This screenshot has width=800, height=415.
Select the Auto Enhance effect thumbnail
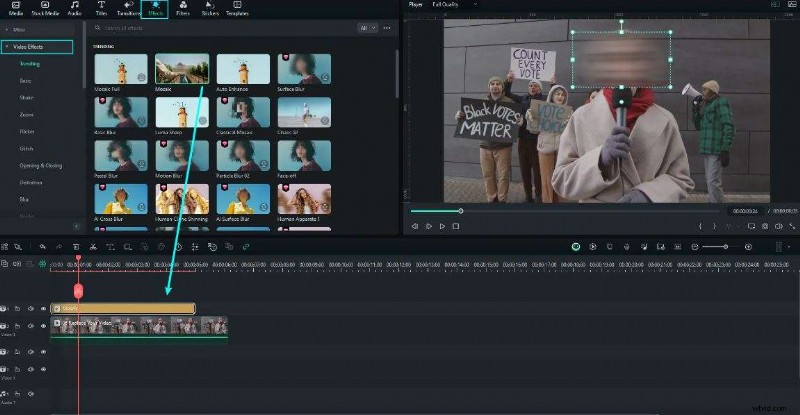pos(243,69)
